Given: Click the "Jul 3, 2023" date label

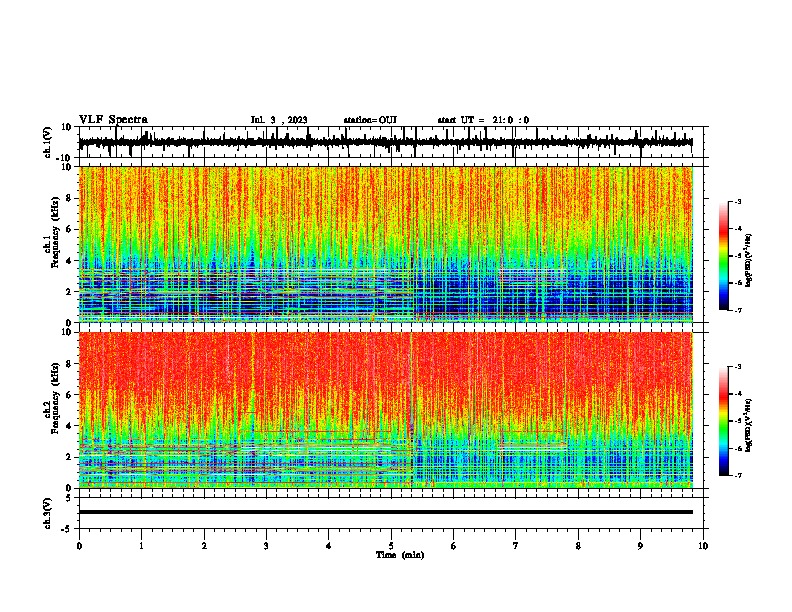Looking at the screenshot, I should click(279, 120).
